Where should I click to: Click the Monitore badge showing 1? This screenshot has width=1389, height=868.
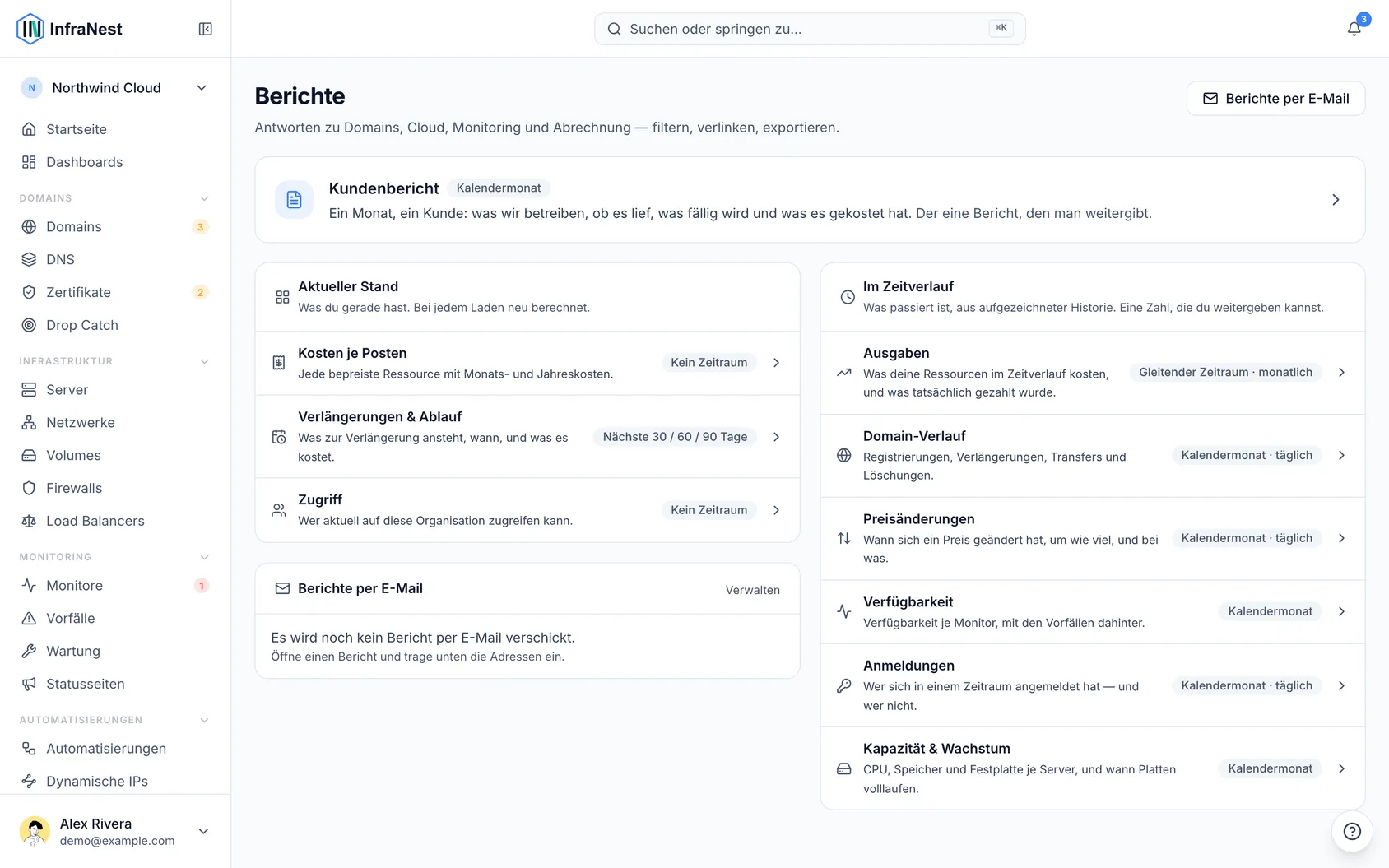pos(201,586)
